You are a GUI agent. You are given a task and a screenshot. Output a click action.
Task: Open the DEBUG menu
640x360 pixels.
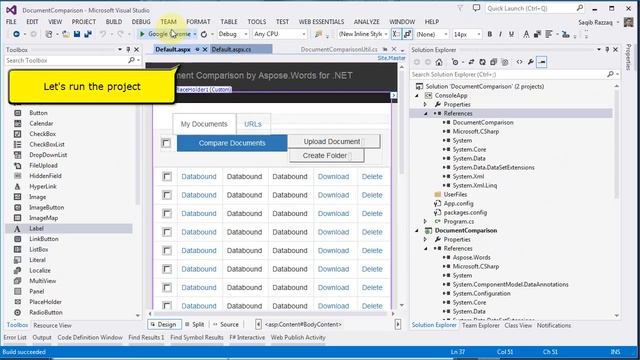141,22
